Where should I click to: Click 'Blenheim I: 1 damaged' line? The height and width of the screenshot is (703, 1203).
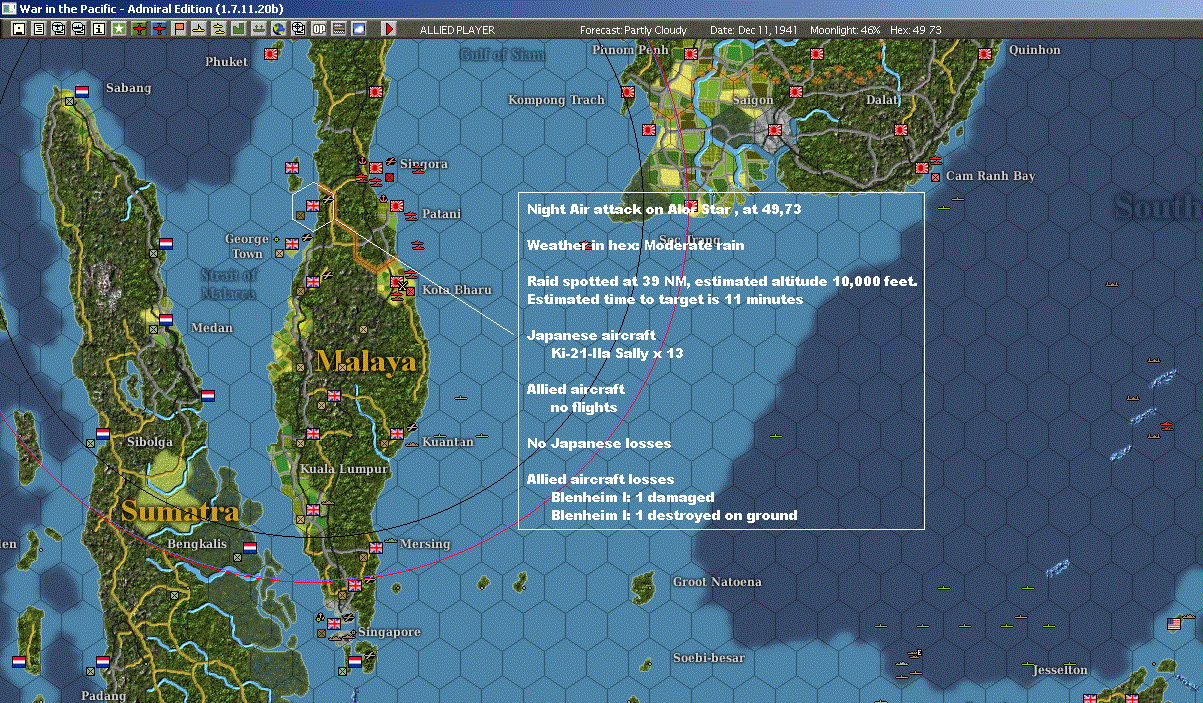point(633,497)
